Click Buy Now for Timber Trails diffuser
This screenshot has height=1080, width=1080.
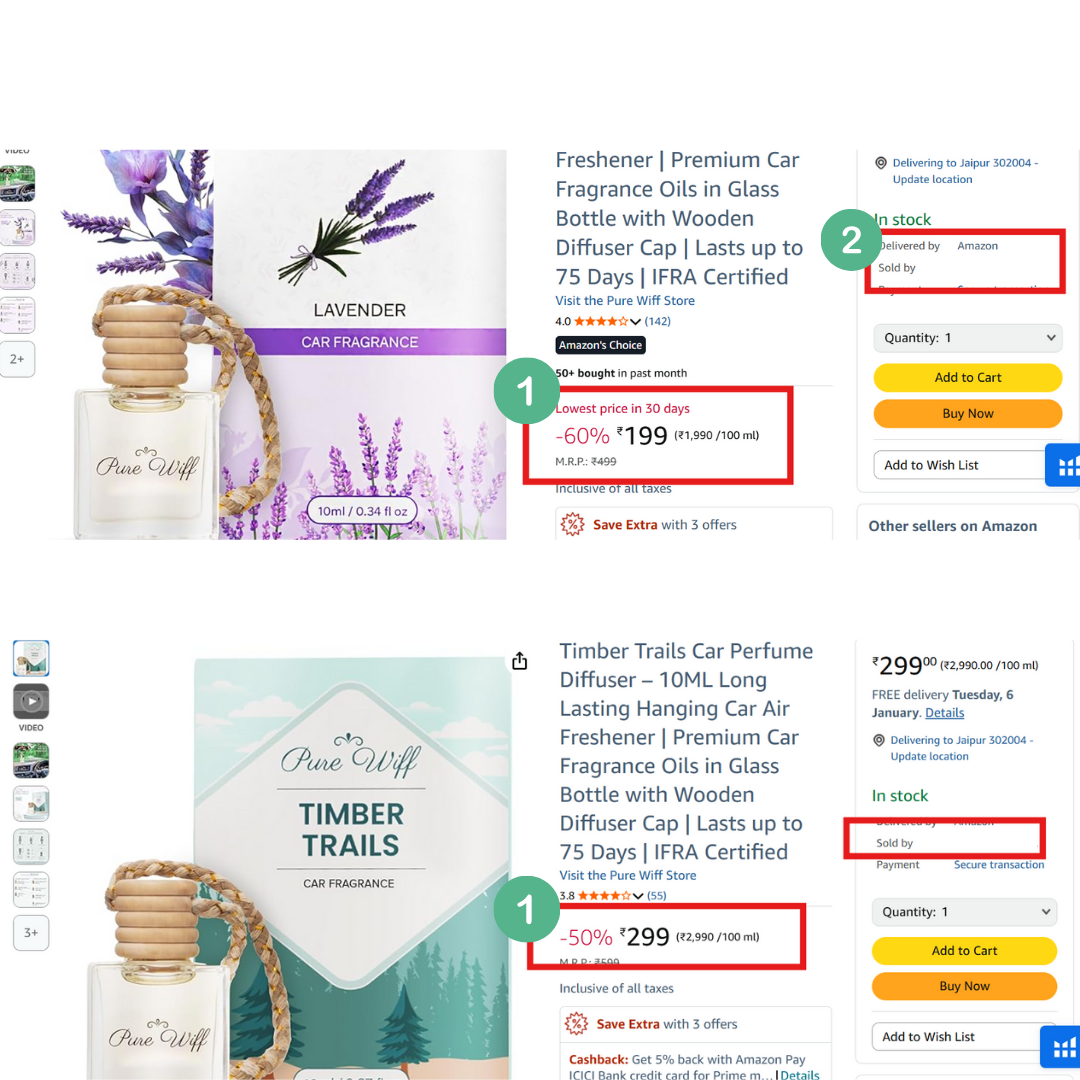(x=964, y=986)
